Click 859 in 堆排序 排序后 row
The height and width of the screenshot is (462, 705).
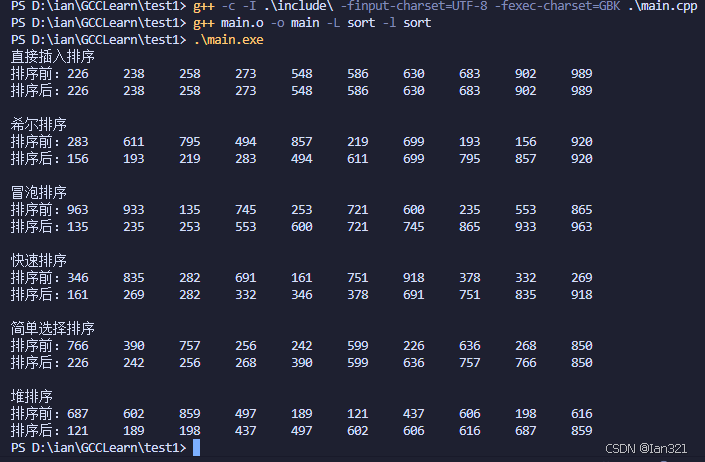[581, 431]
